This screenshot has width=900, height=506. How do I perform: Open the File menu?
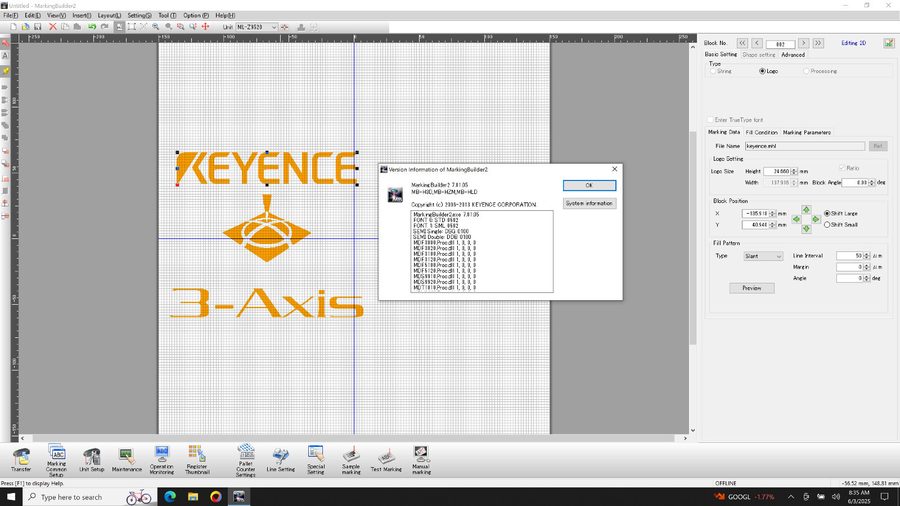10,15
